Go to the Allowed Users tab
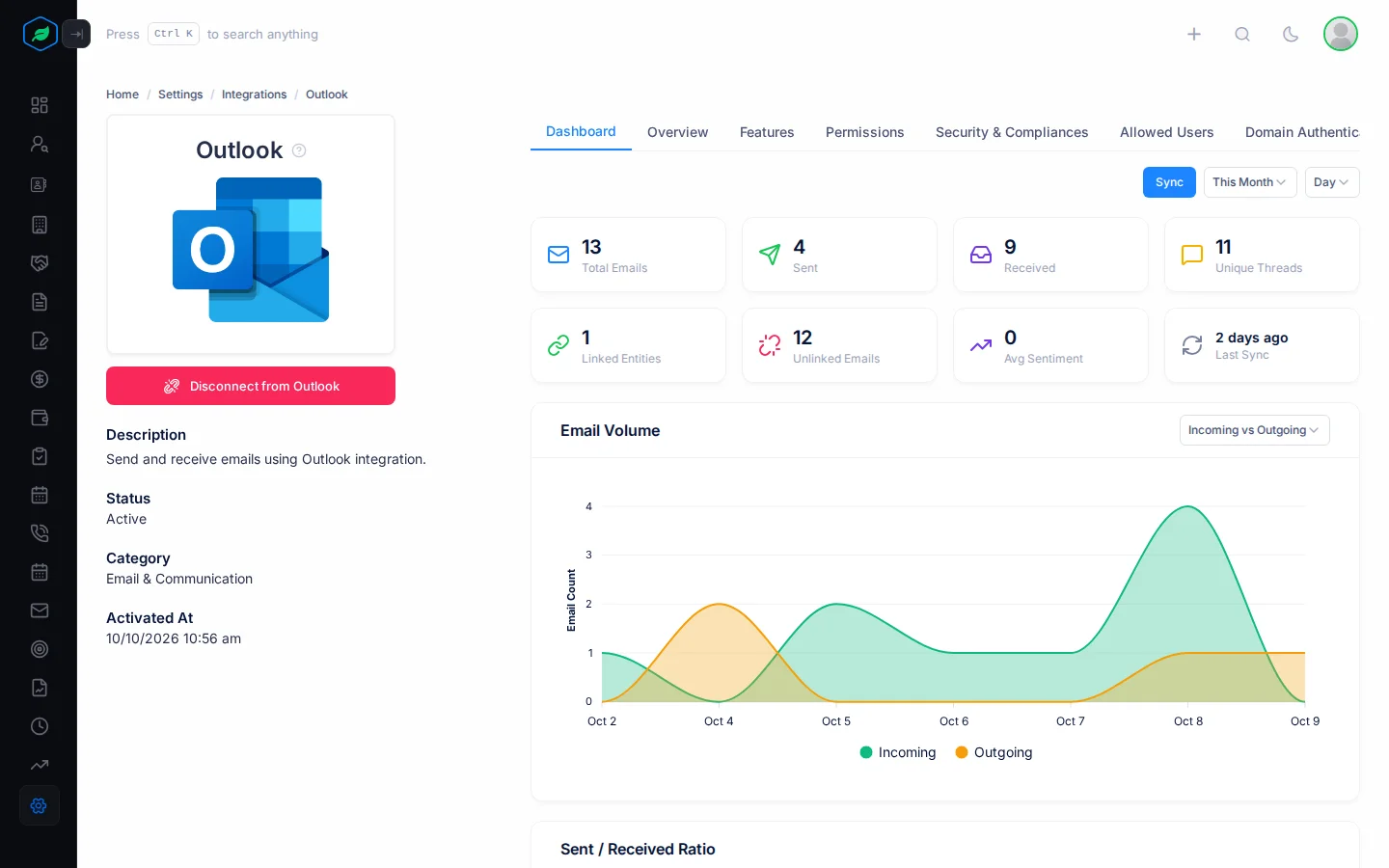This screenshot has width=1389, height=868. click(1167, 132)
